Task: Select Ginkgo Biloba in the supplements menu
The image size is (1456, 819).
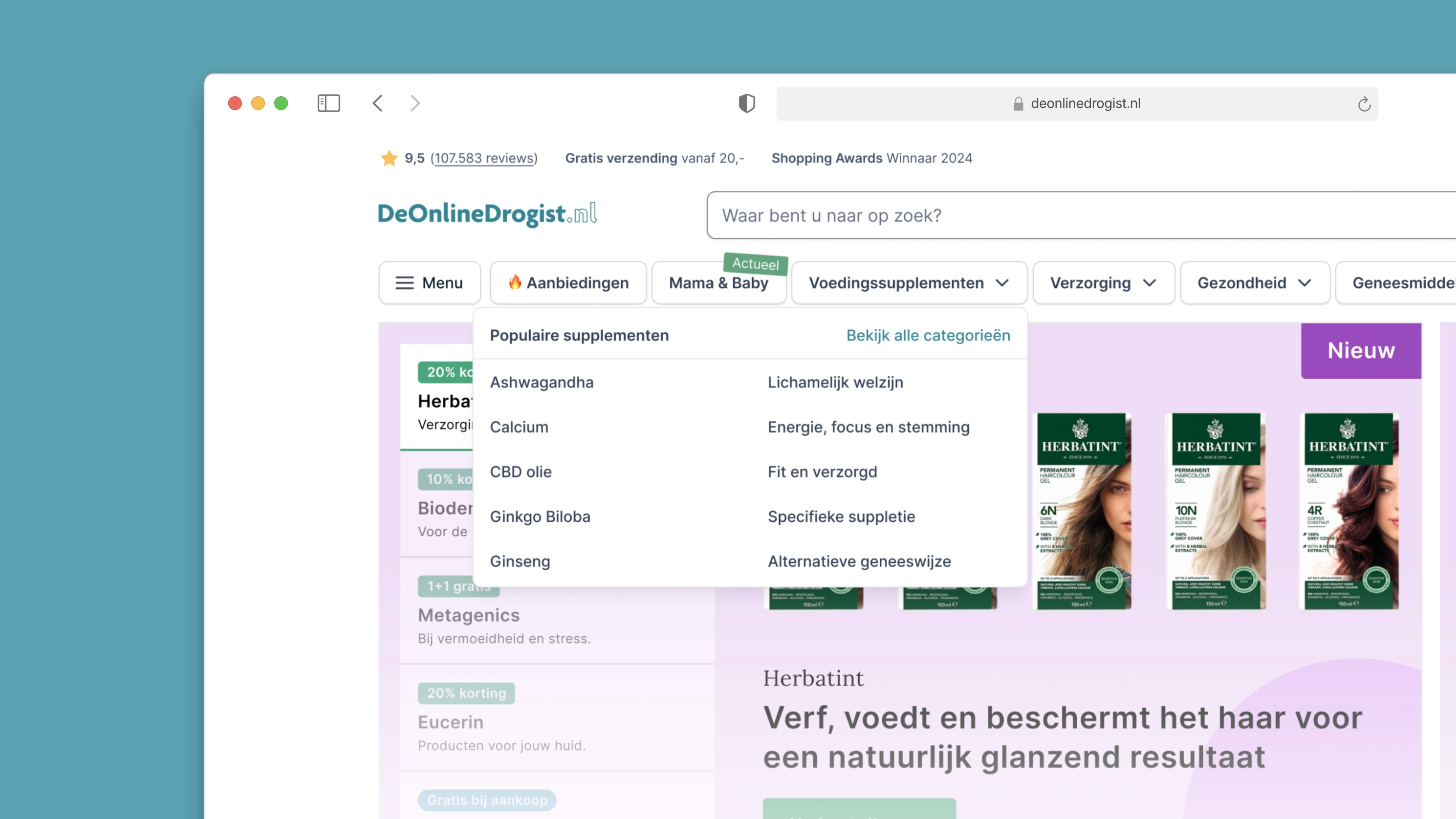Action: (x=540, y=516)
